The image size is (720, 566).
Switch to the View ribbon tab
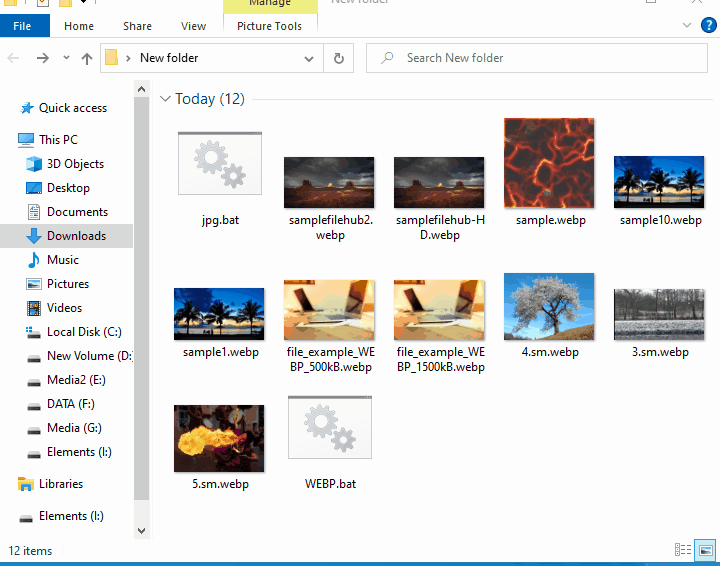(193, 26)
